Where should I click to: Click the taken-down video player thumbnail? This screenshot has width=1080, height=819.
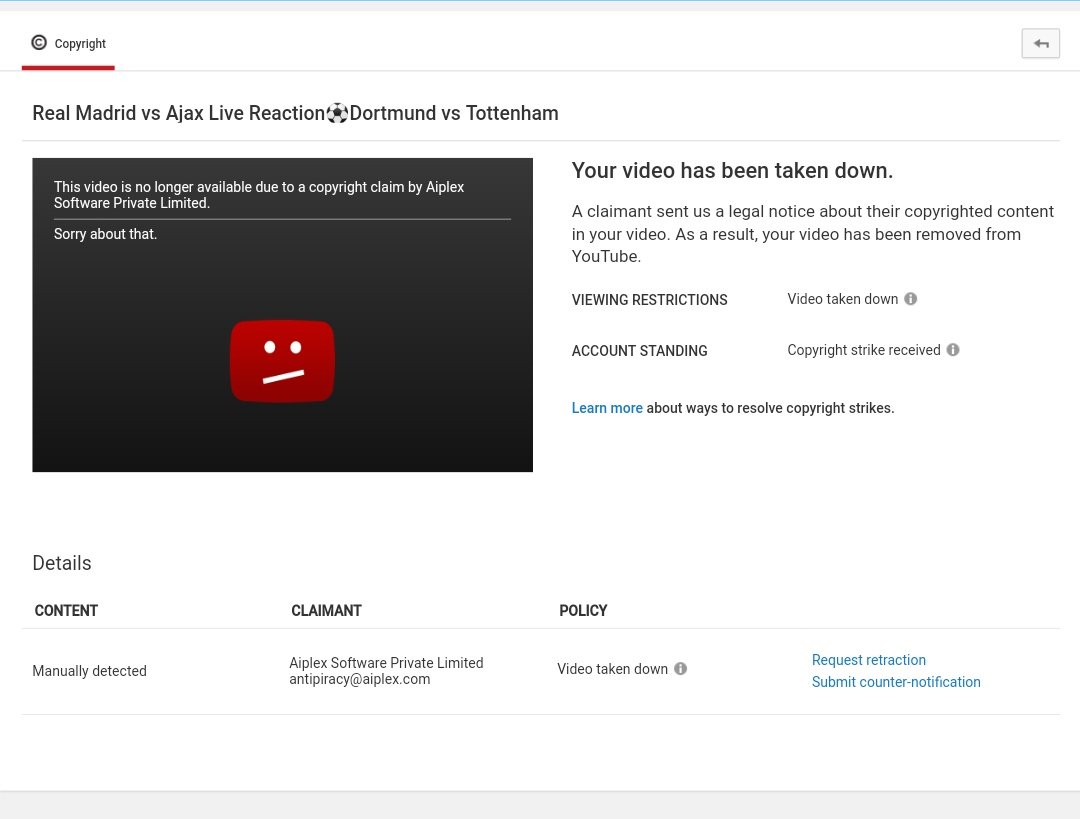click(282, 315)
